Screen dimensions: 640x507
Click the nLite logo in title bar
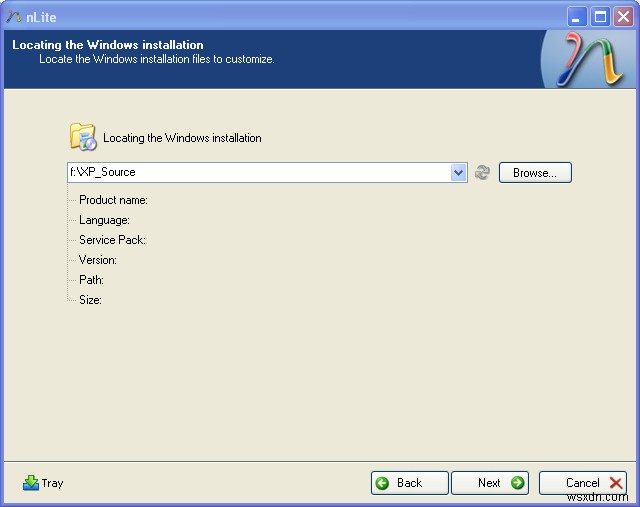14,17
